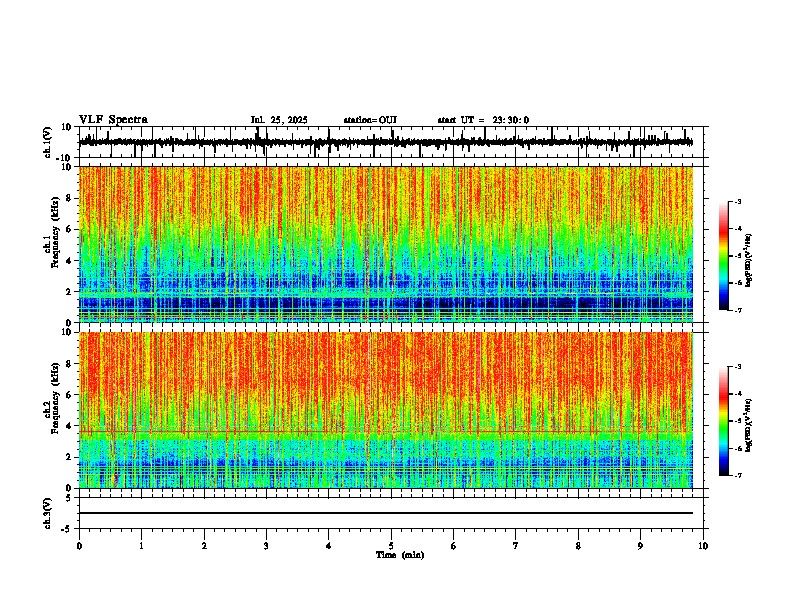This screenshot has height=612, width=792.
Task: Click the 'Time (min)' axis label
Action: click(x=400, y=555)
